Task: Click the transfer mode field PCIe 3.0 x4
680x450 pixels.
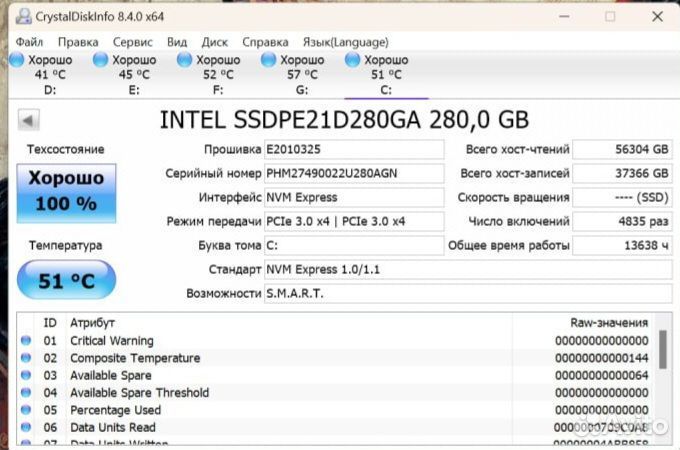Action: point(354,222)
